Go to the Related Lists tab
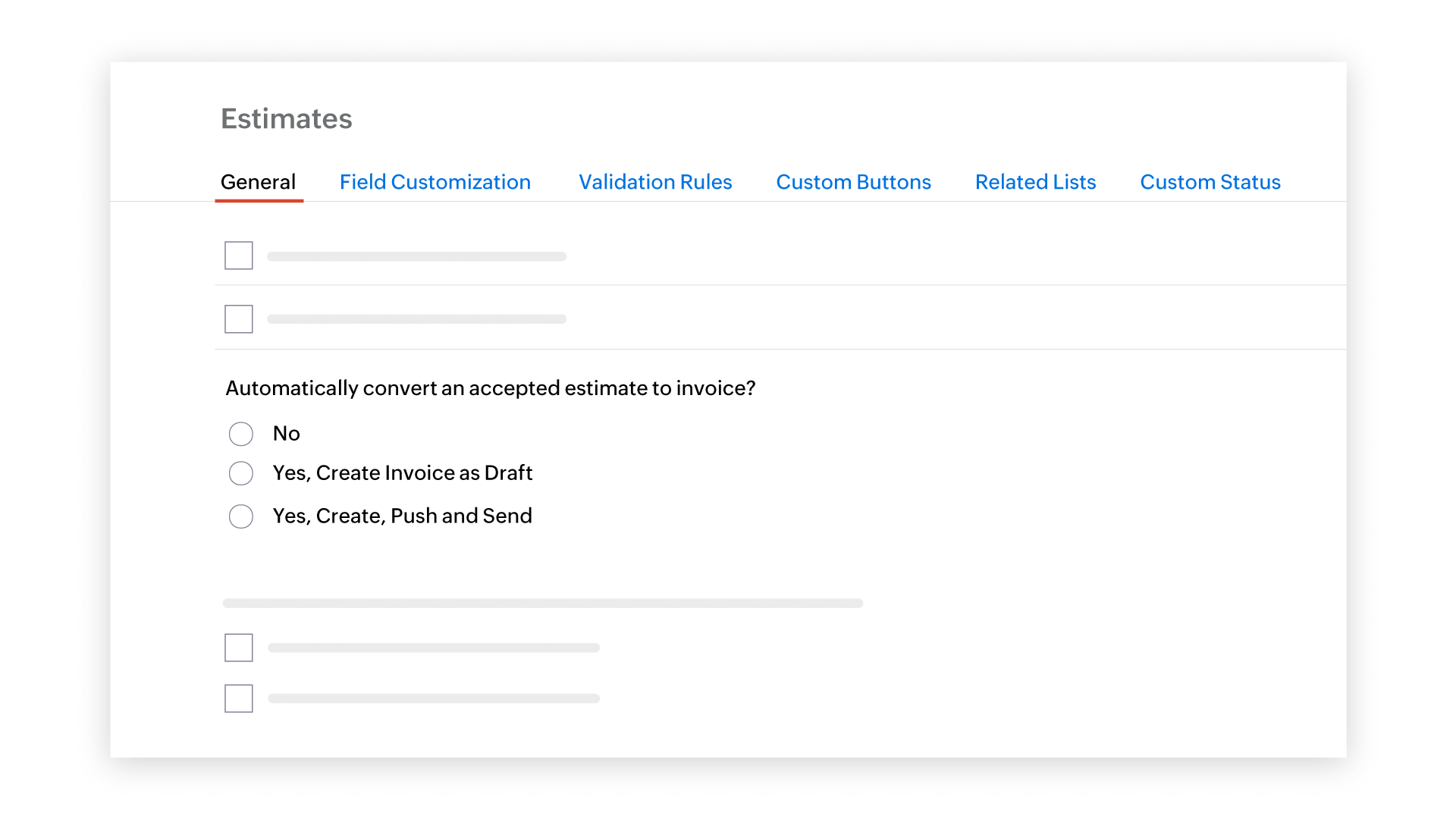1456x819 pixels. pos(1035,182)
